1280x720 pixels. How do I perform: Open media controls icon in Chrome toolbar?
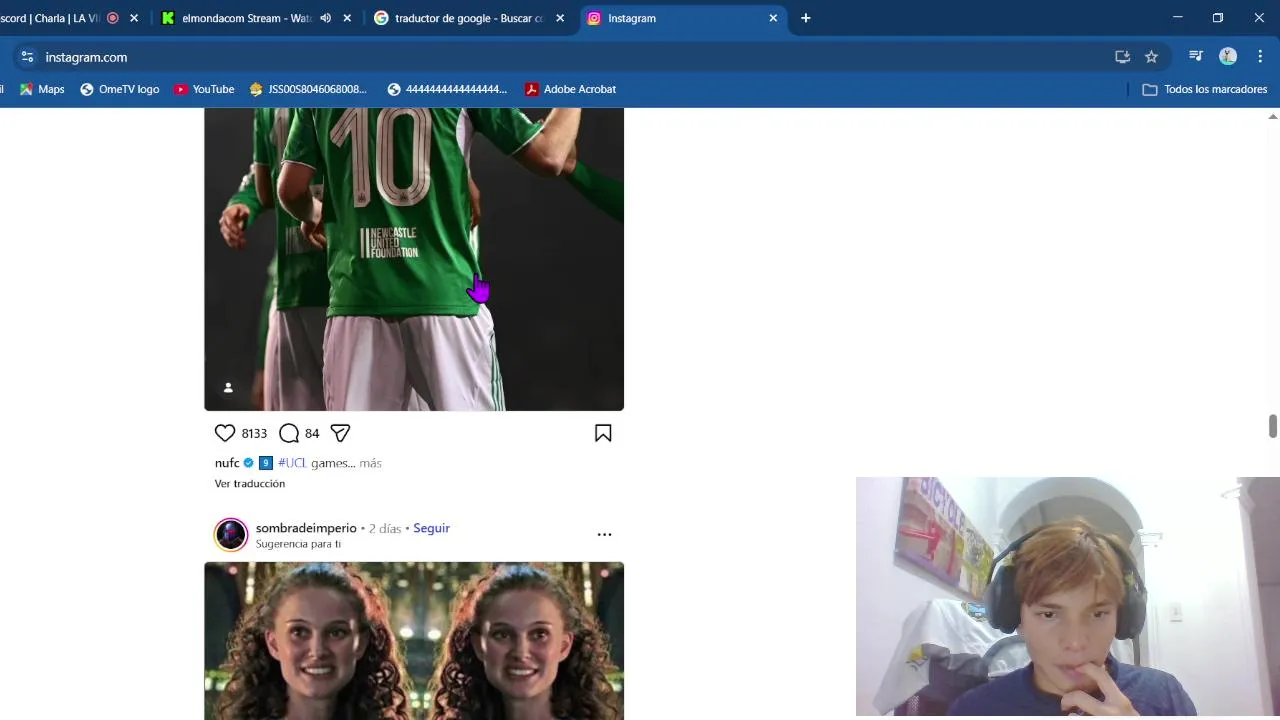(1195, 57)
